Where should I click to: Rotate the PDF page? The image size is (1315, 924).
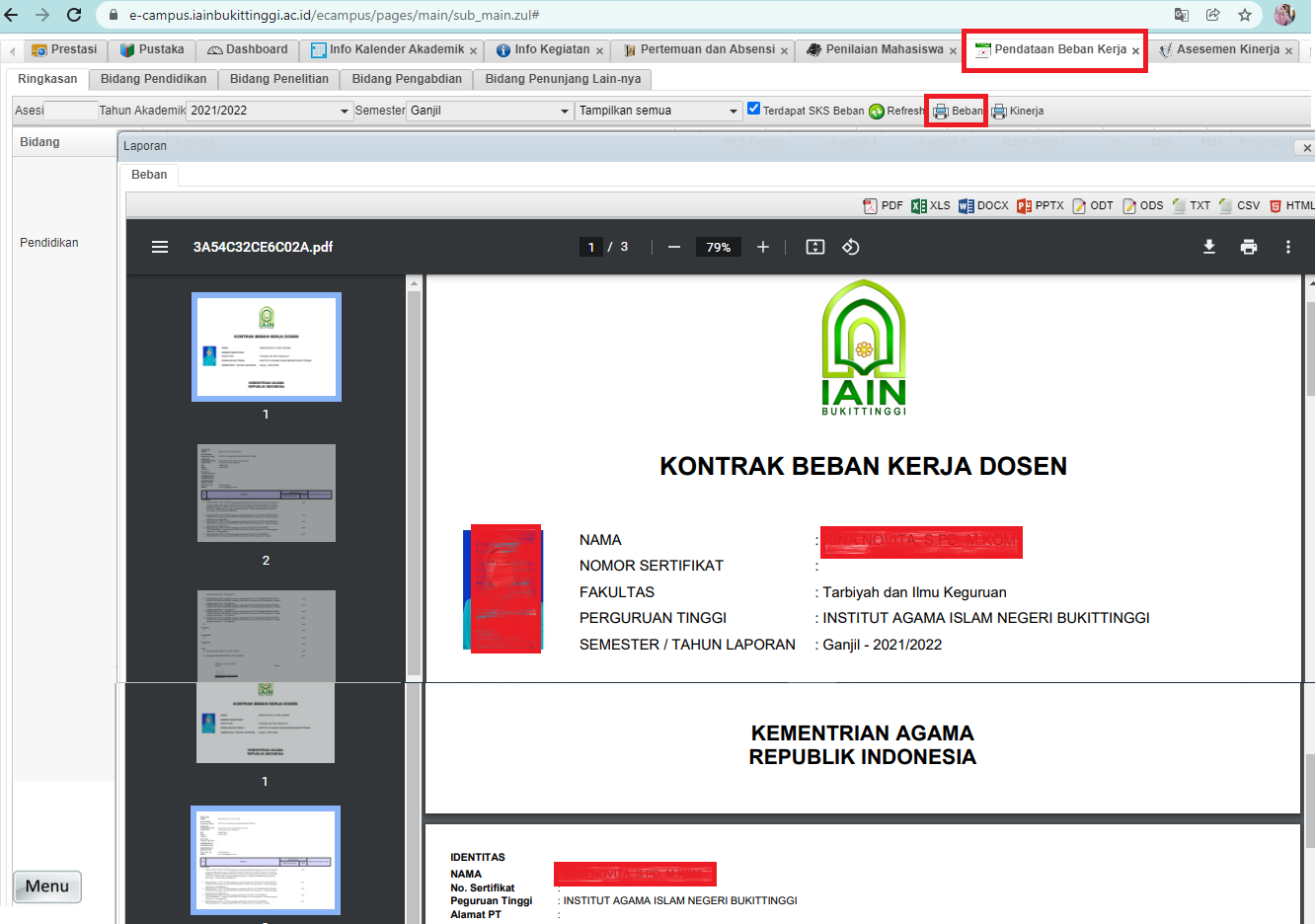click(x=850, y=247)
